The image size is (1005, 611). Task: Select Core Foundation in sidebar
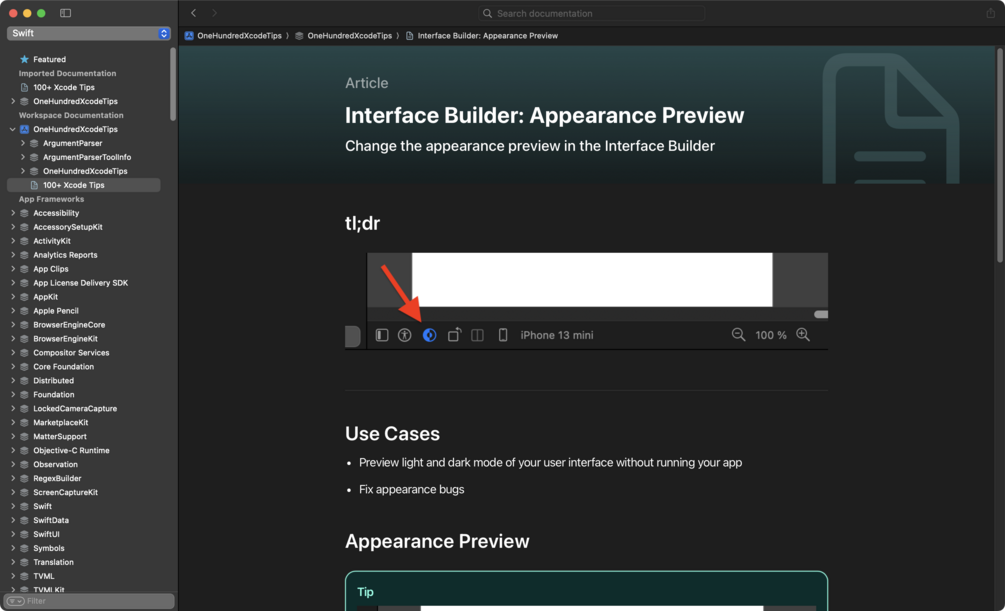(x=63, y=367)
